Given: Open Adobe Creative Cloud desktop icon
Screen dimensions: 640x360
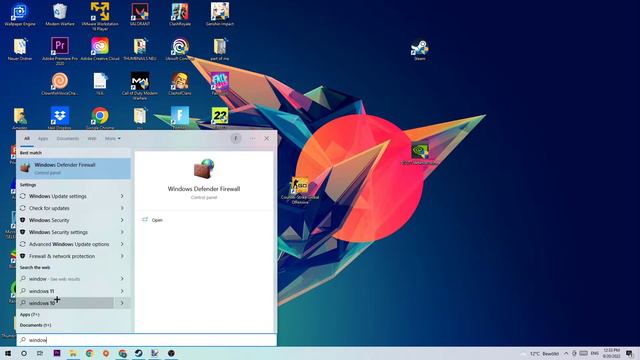Looking at the screenshot, I should point(100,49).
